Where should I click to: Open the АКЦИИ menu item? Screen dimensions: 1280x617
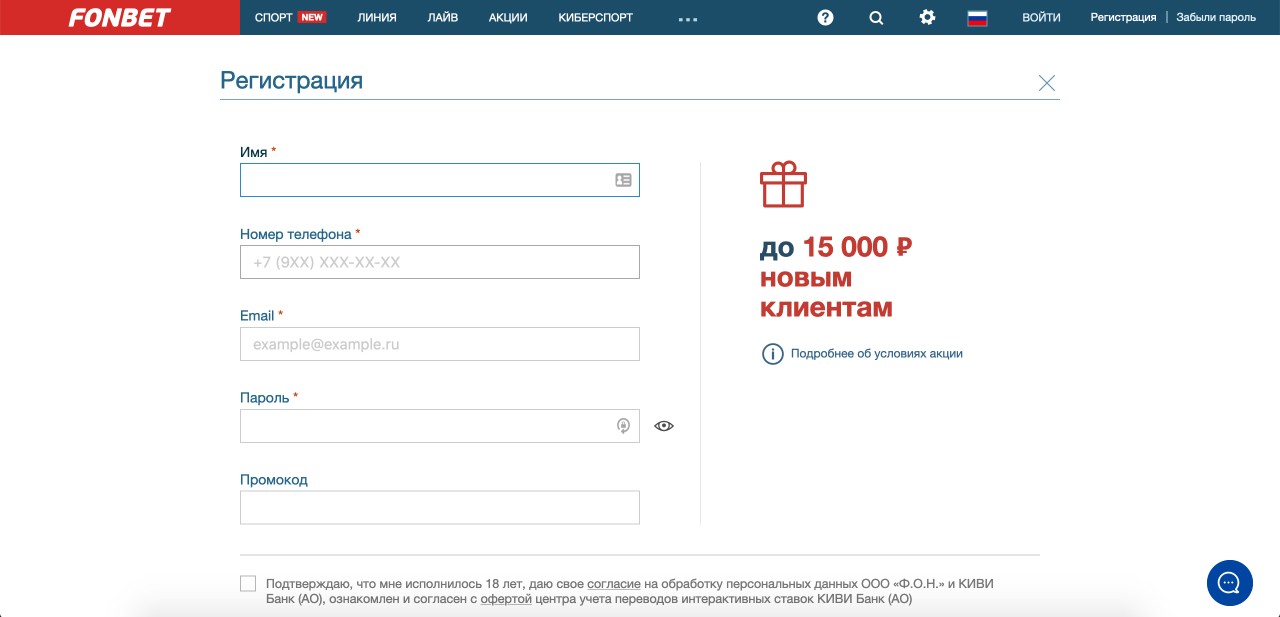tap(508, 17)
